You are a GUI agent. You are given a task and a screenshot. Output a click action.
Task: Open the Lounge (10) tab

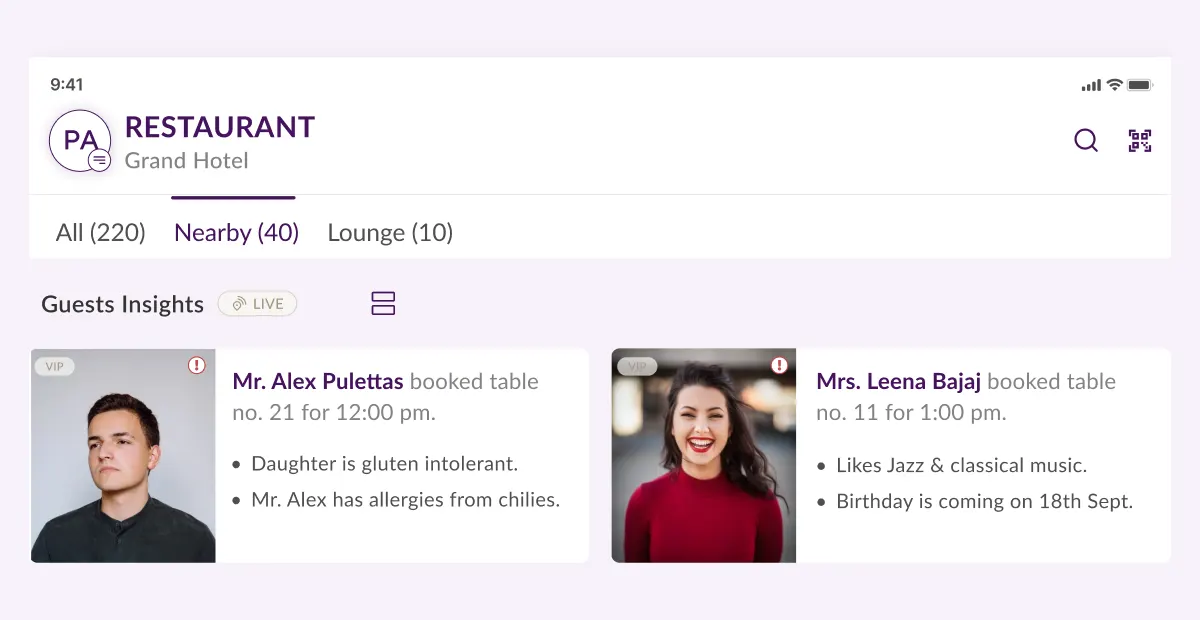coord(390,232)
